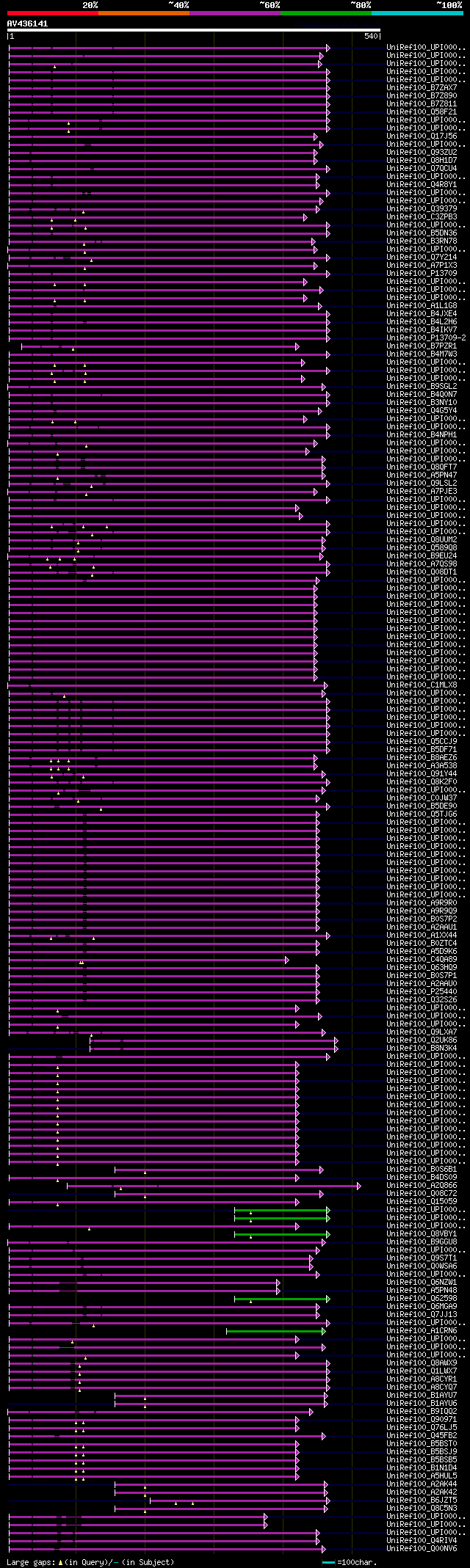Open the UniRef100_B9EU24 hit label

pos(422,556)
